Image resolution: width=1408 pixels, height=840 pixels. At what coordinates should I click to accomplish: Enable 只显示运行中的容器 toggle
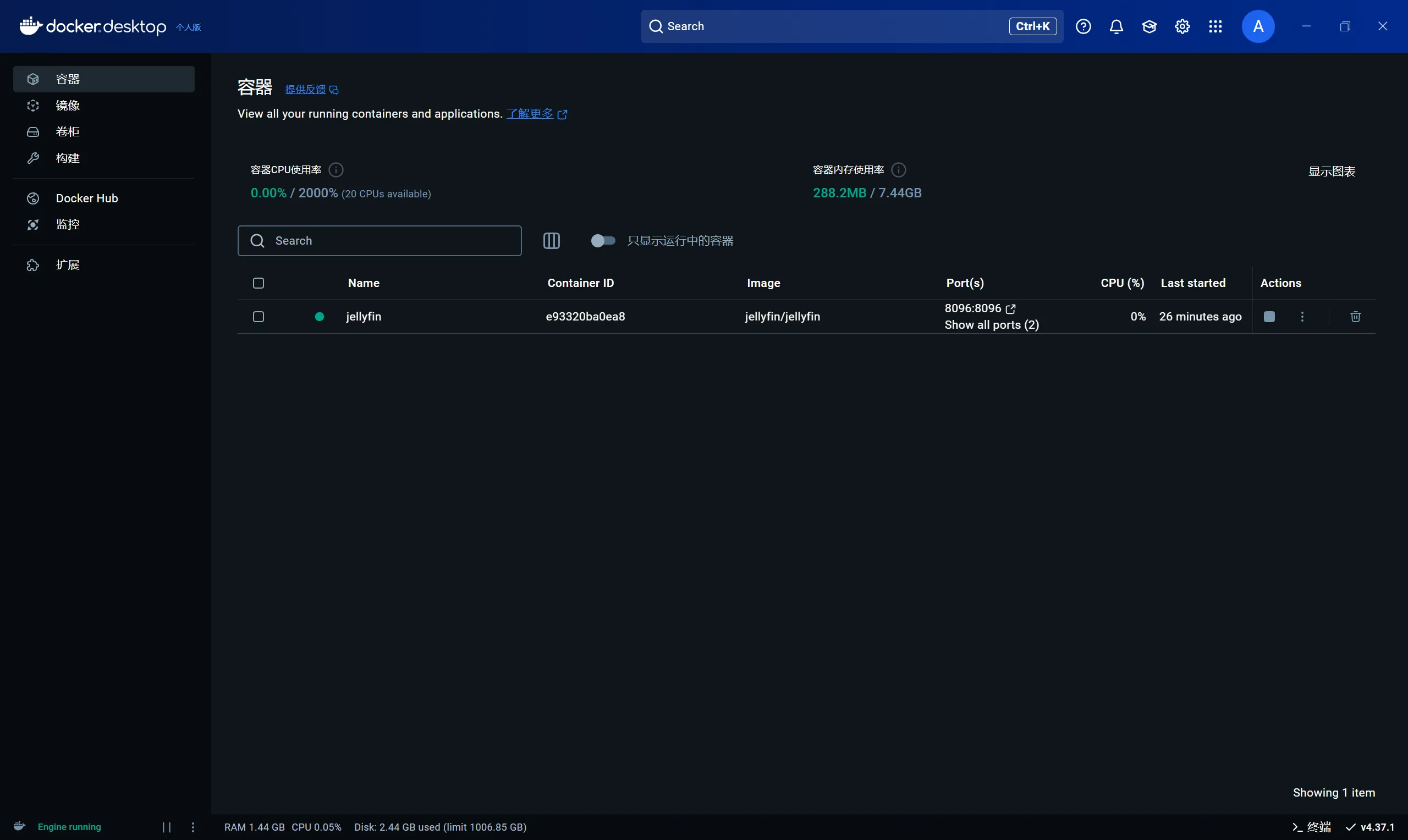603,241
